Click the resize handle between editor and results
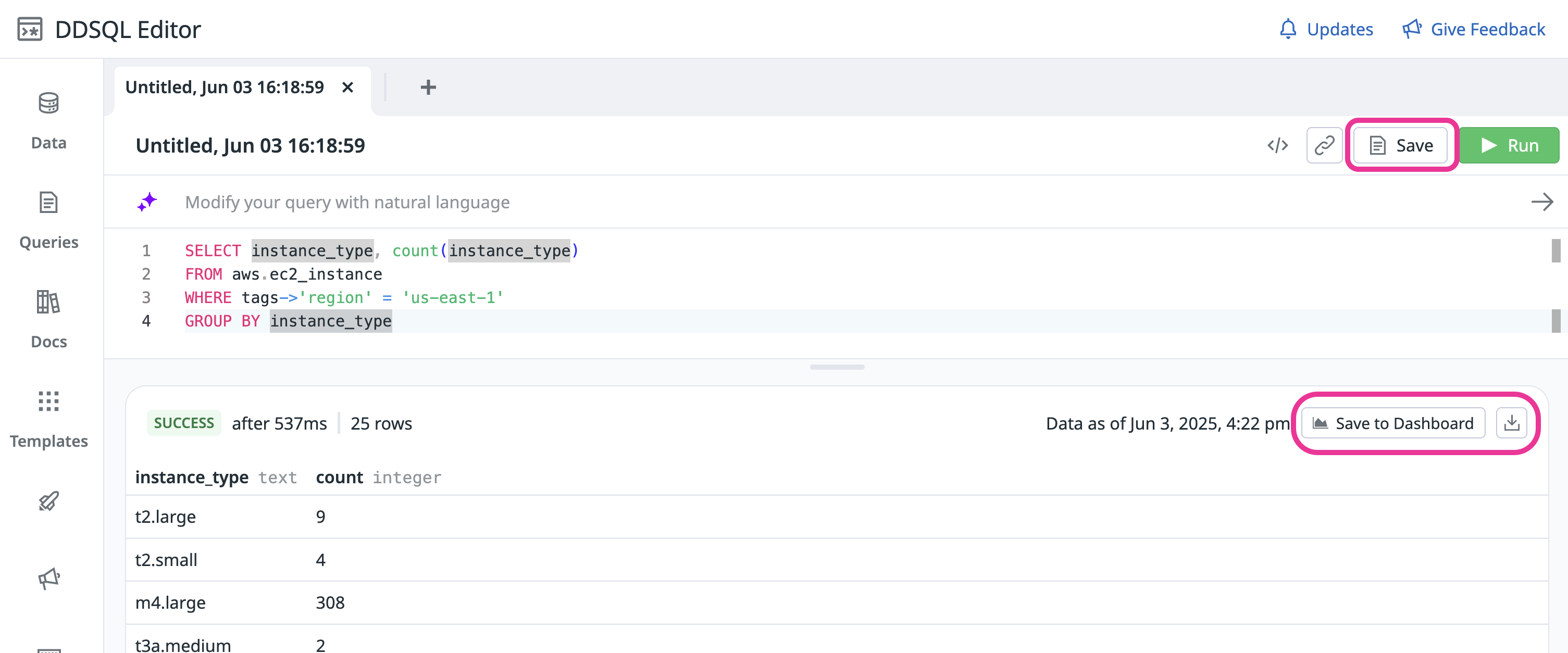This screenshot has width=1568, height=653. pos(836,367)
